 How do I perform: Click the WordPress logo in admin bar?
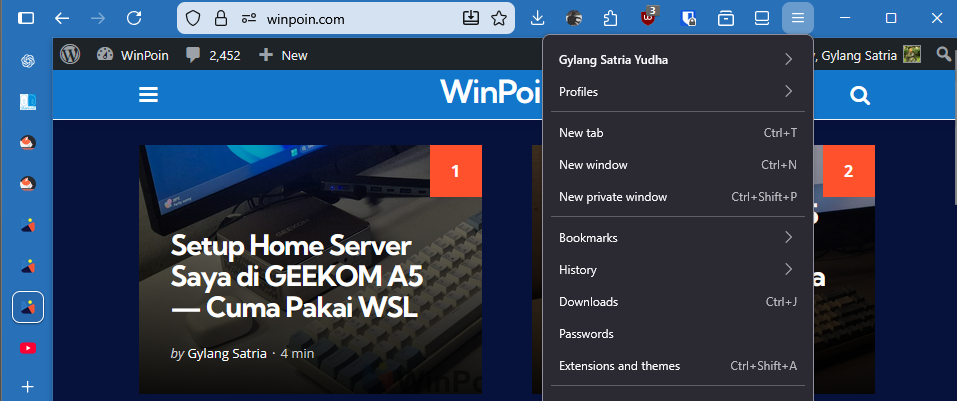(x=70, y=55)
